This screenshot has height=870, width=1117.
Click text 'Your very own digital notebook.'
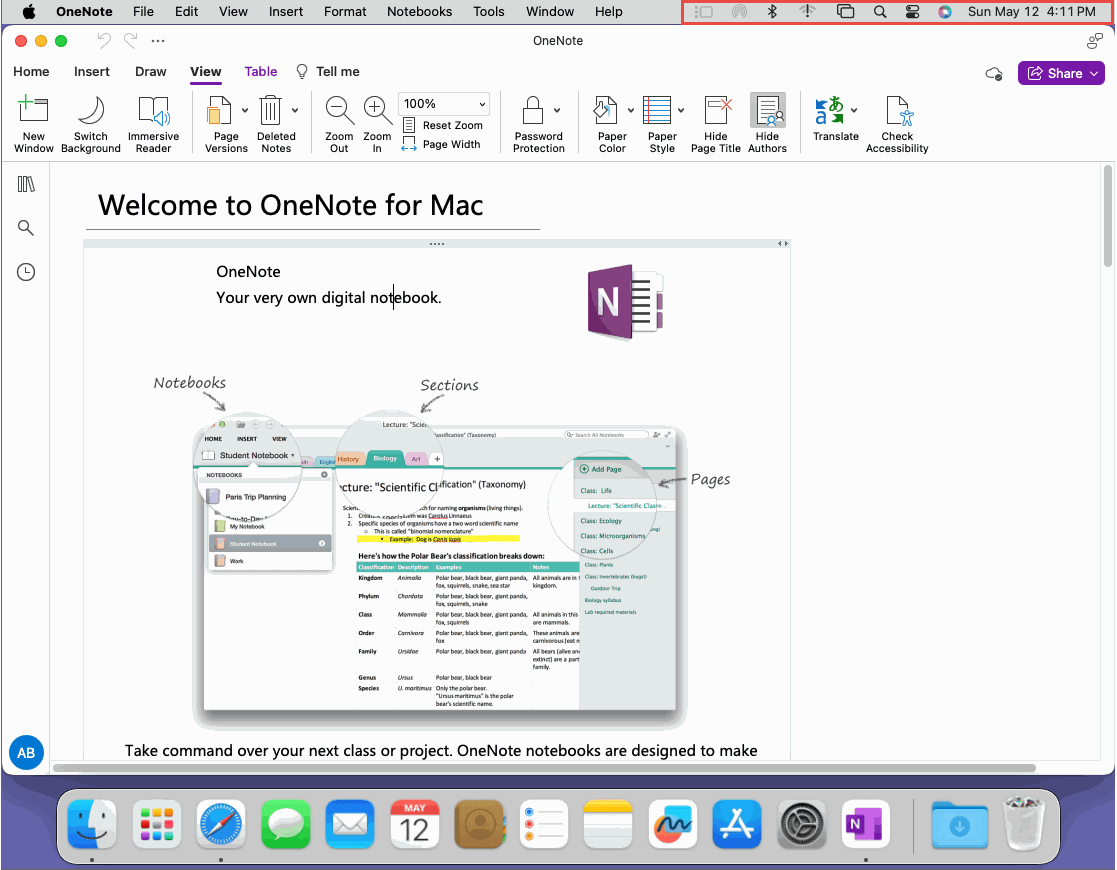[x=328, y=298]
